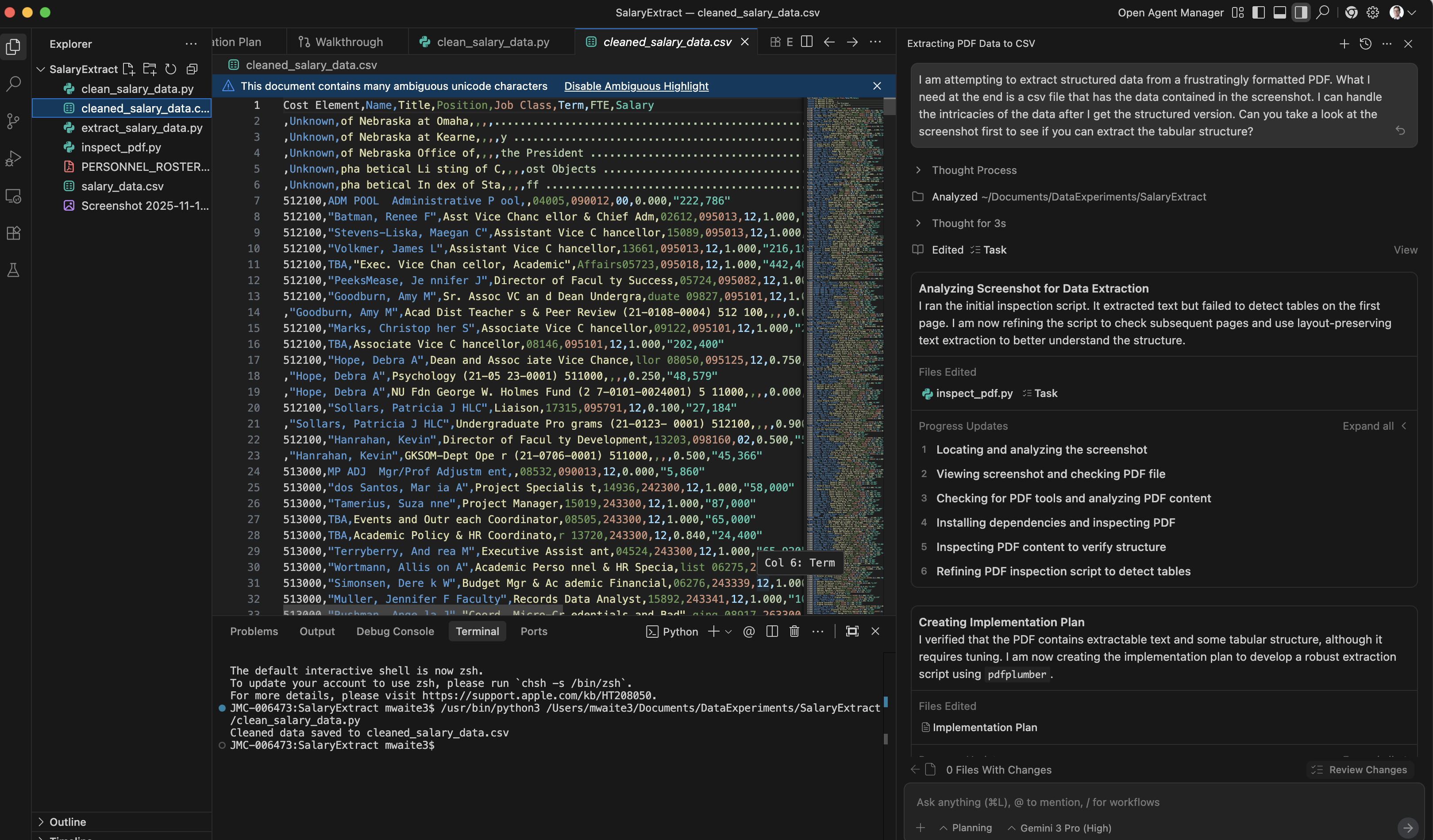The height and width of the screenshot is (840, 1433).
Task: Toggle the primary side bar visibility
Action: (1259, 12)
